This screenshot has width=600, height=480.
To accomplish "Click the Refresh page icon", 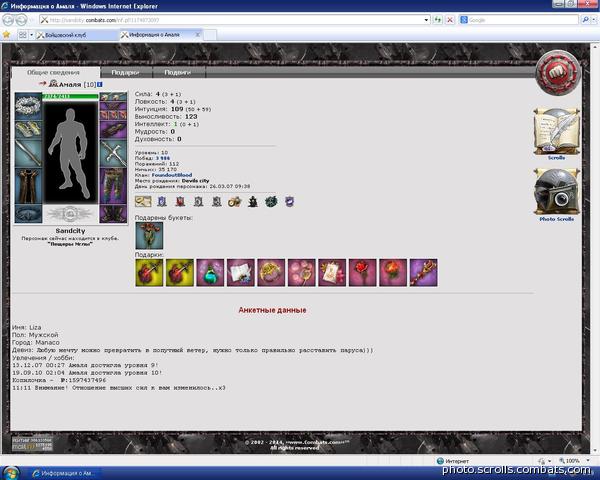I will point(438,20).
